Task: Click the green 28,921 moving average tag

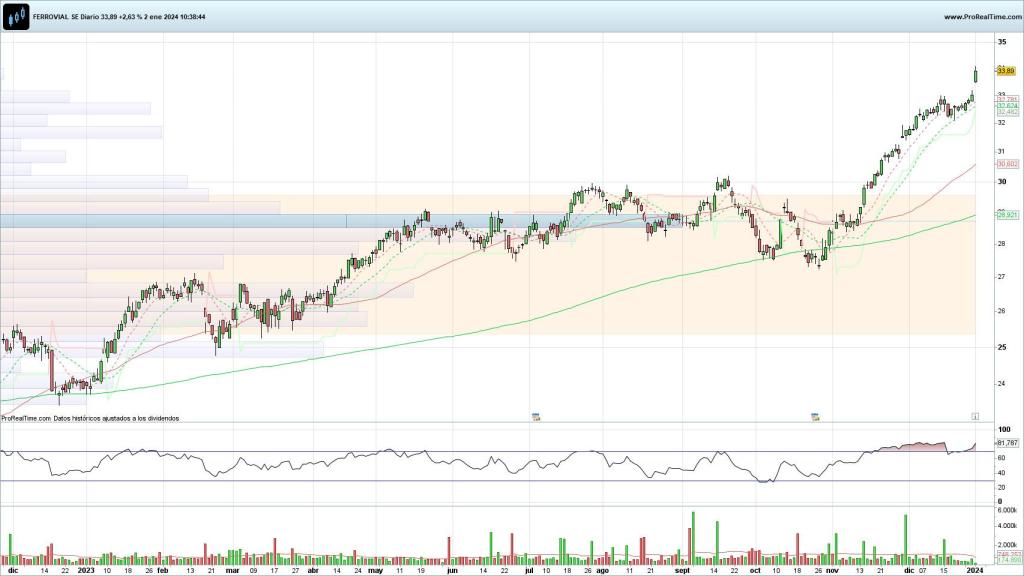Action: [1006, 215]
